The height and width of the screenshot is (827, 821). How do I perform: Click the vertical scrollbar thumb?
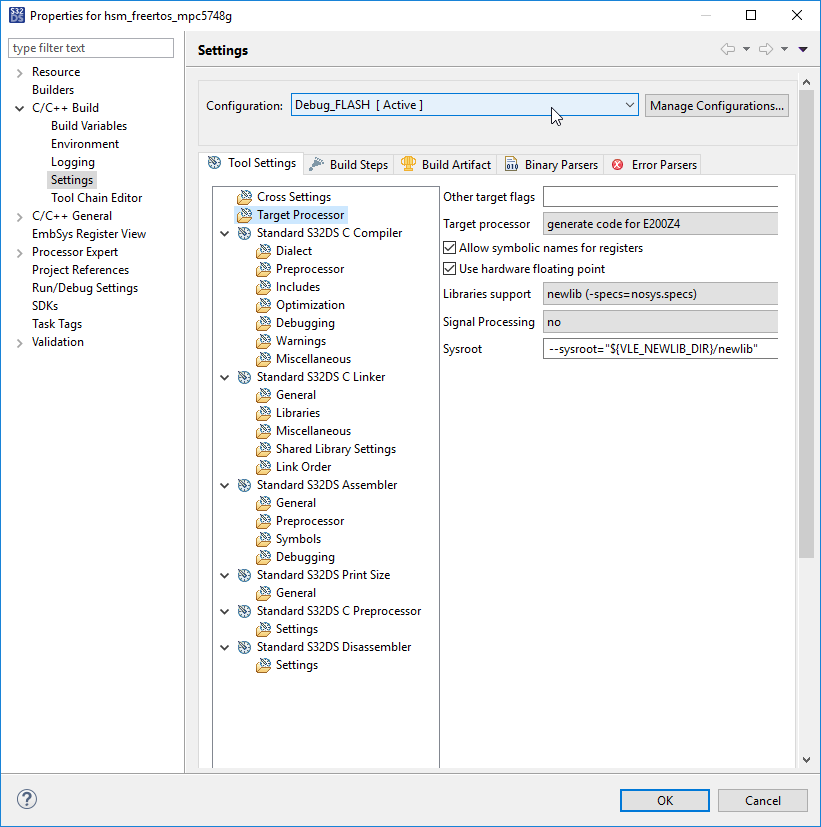[806, 323]
